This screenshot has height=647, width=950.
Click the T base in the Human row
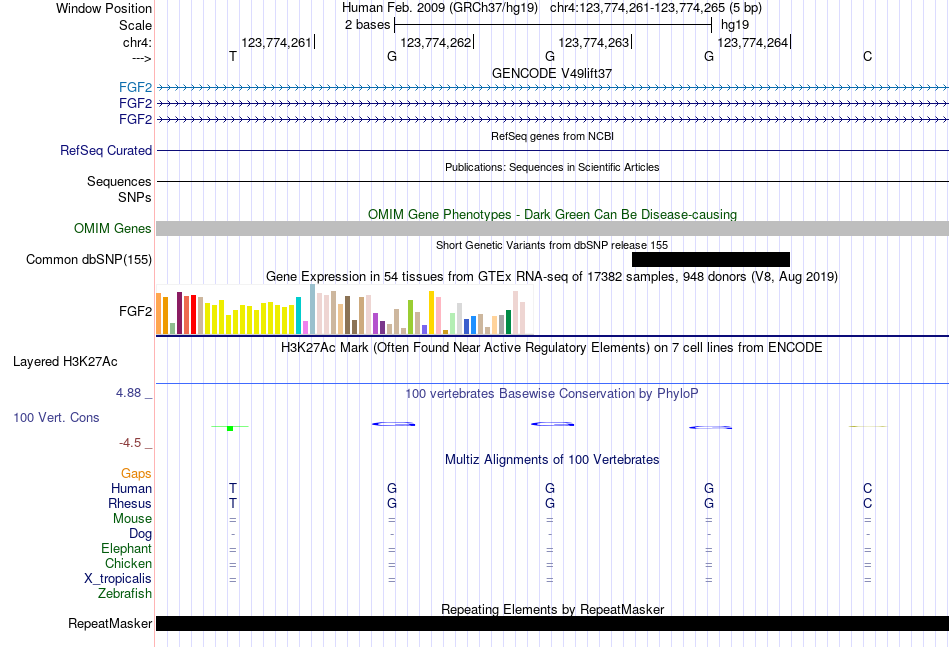(233, 488)
